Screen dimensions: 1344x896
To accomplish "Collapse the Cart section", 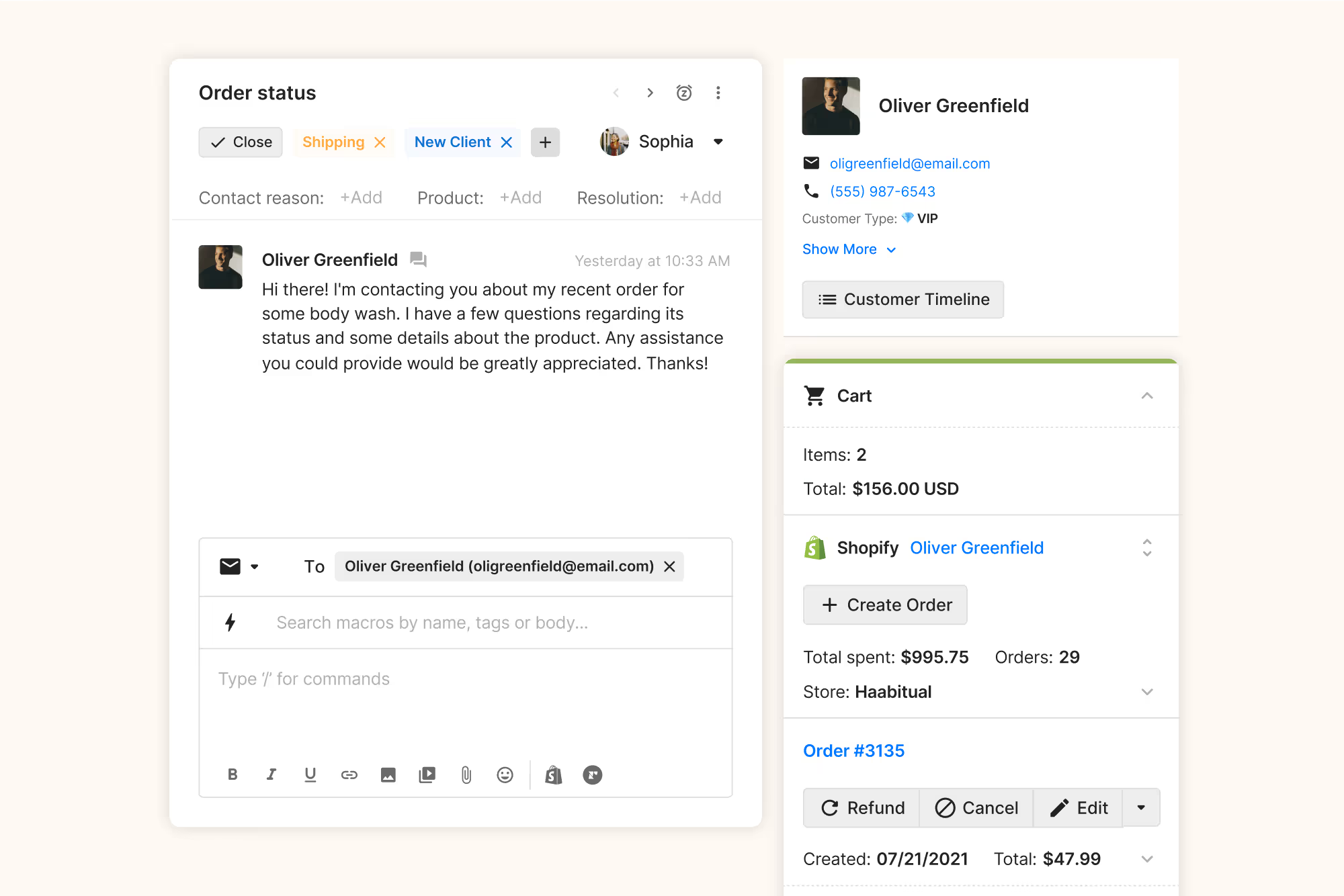I will coord(1146,396).
